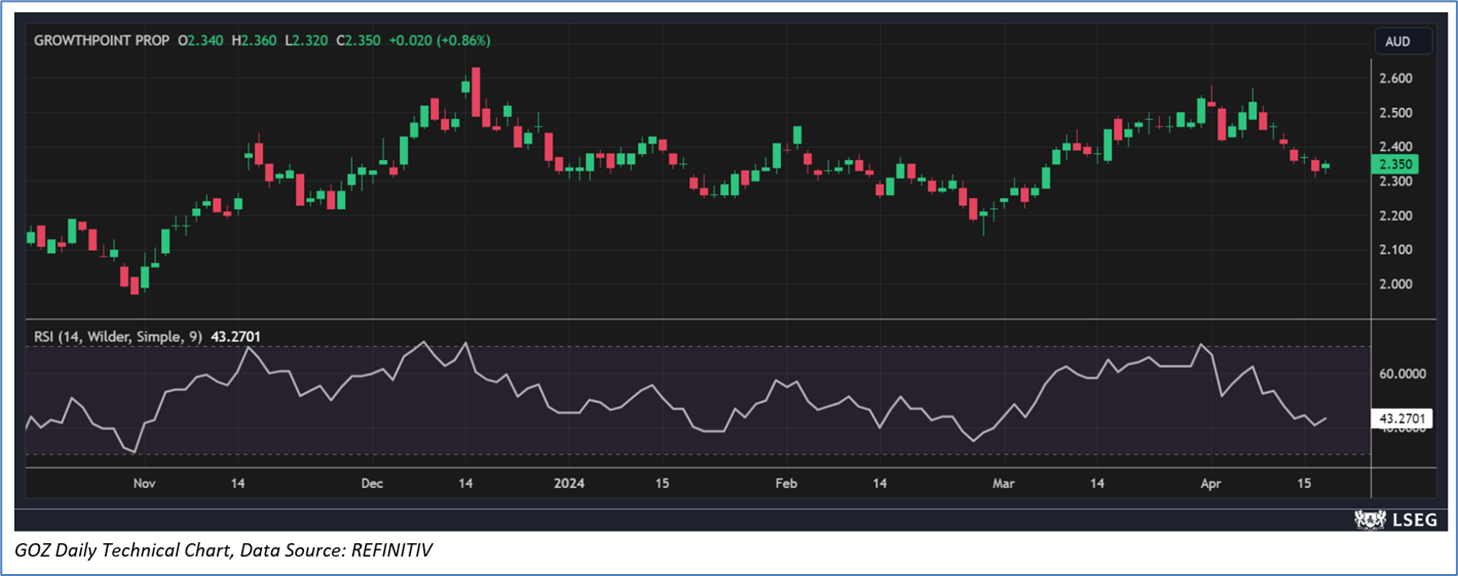Click the open price value O2.340
1458x576 pixels.
pos(201,41)
